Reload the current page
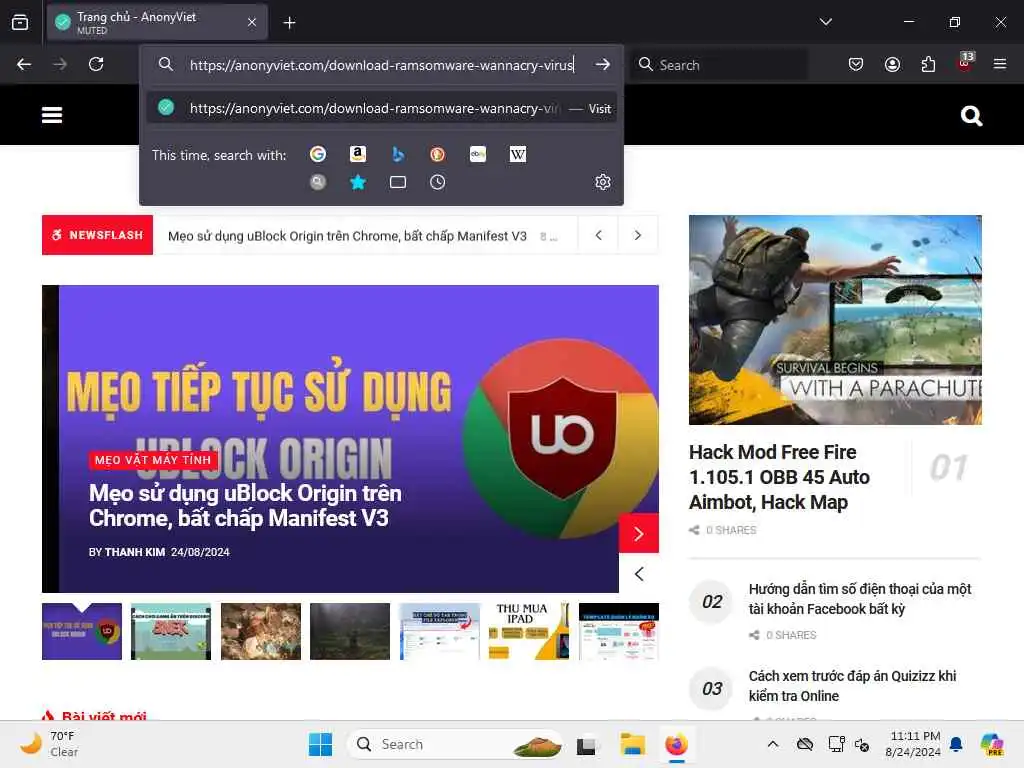1024x768 pixels. (96, 64)
